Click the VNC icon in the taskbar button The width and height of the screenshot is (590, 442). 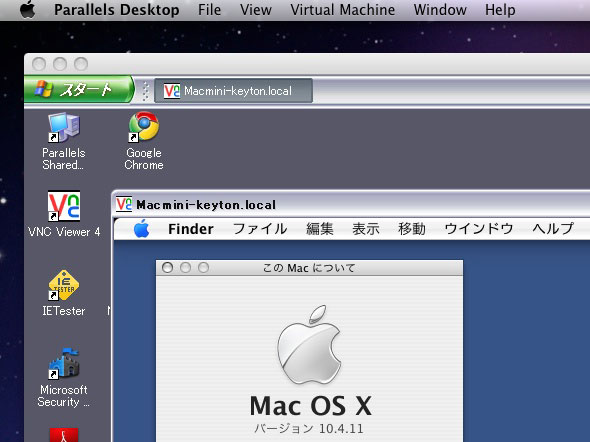click(172, 91)
